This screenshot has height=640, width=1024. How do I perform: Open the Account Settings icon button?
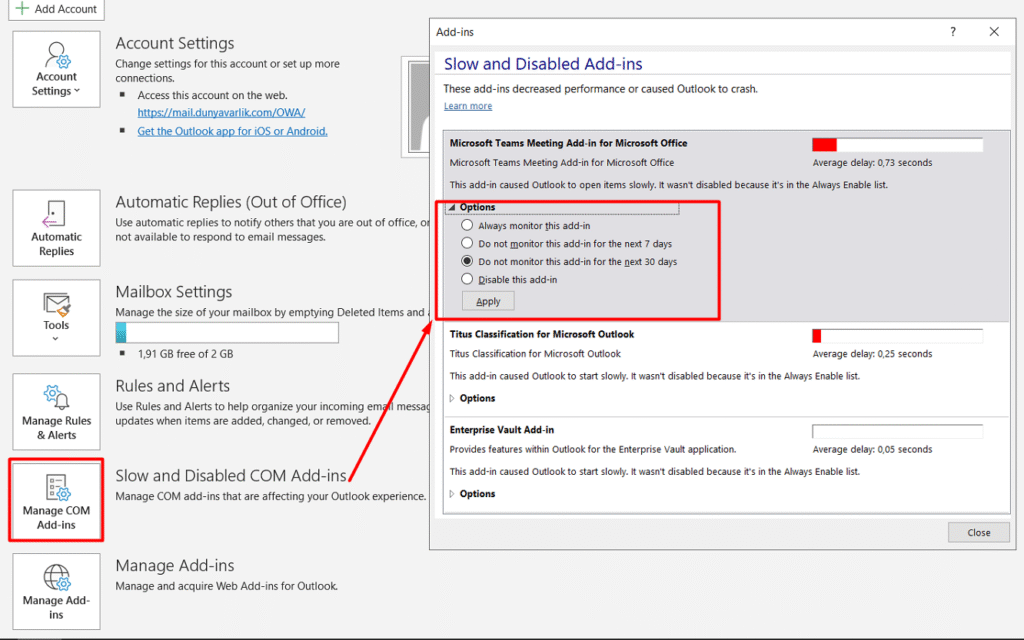coord(56,69)
